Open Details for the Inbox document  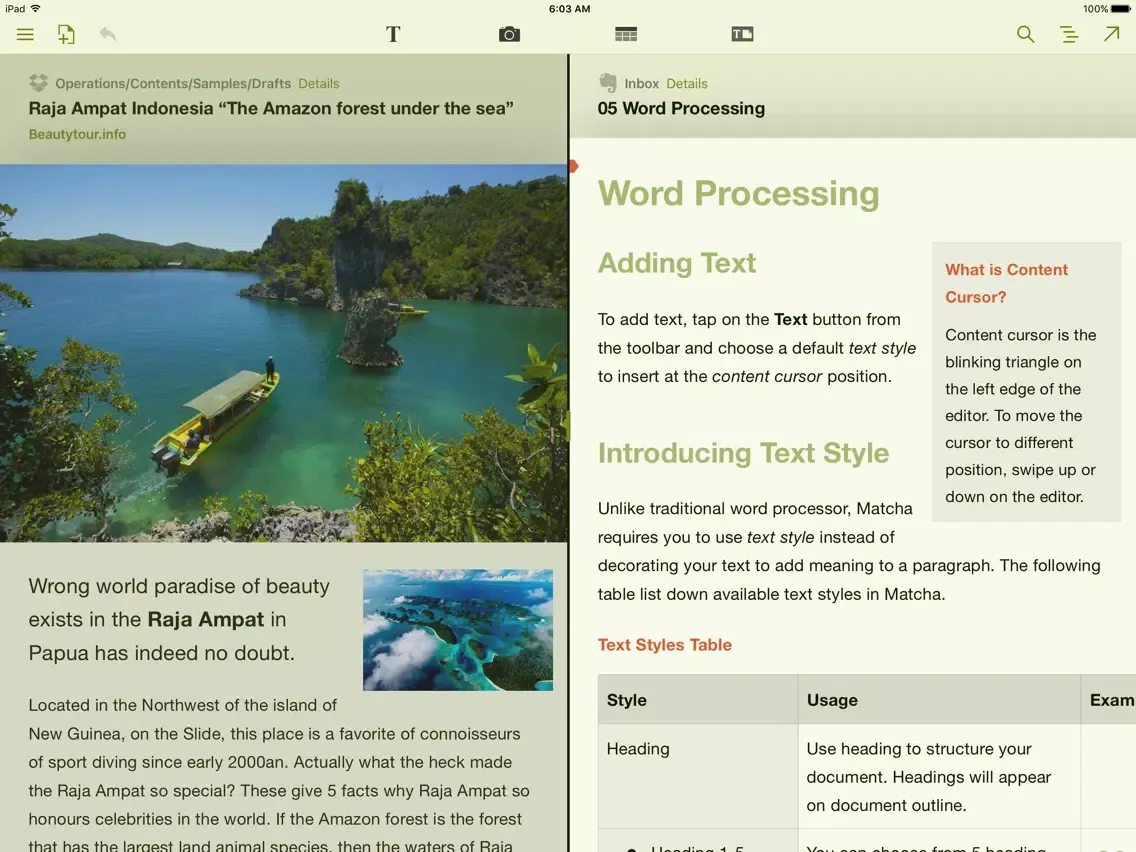coord(687,83)
